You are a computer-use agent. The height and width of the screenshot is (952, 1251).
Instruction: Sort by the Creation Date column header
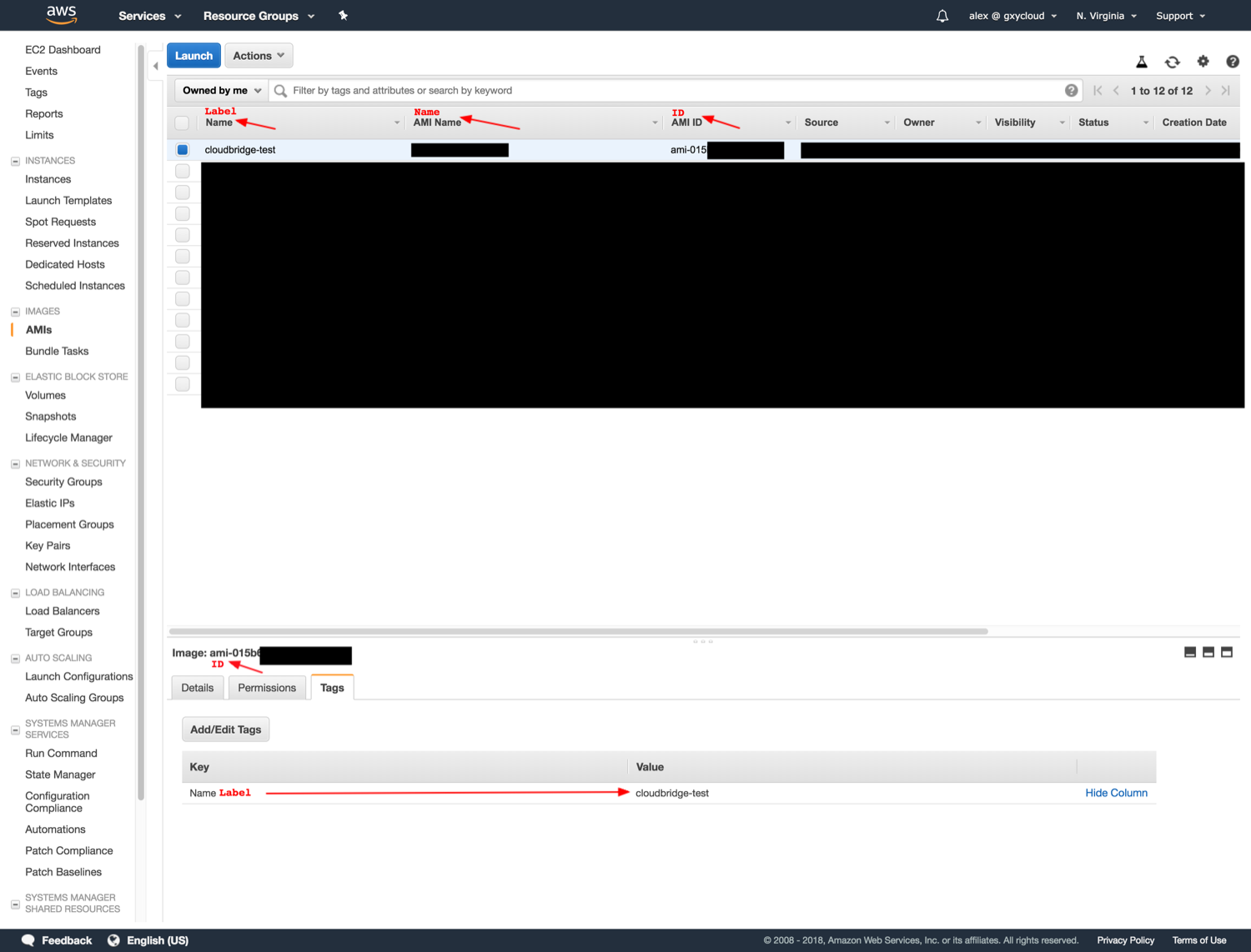[1194, 123]
